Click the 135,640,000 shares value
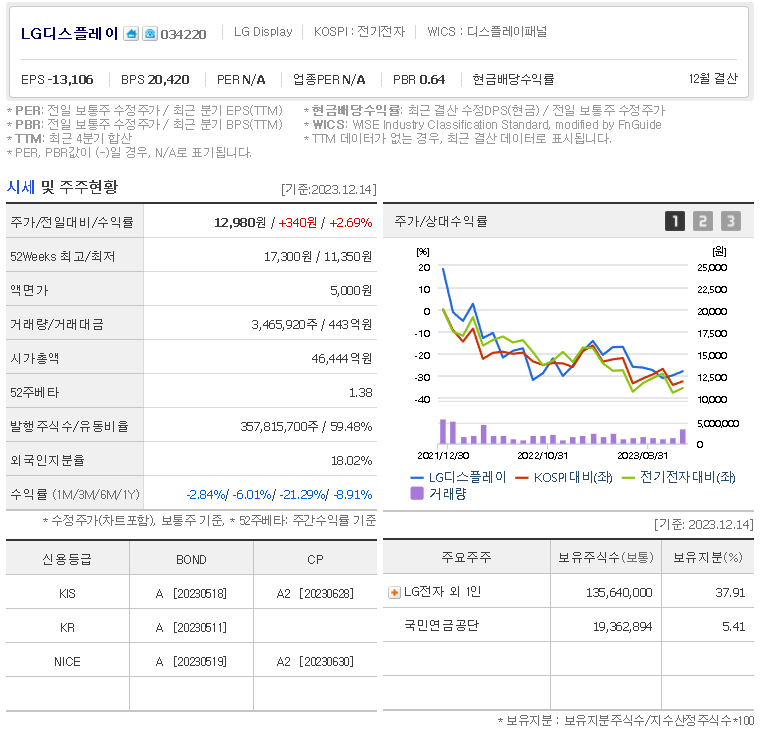 pyautogui.click(x=619, y=593)
